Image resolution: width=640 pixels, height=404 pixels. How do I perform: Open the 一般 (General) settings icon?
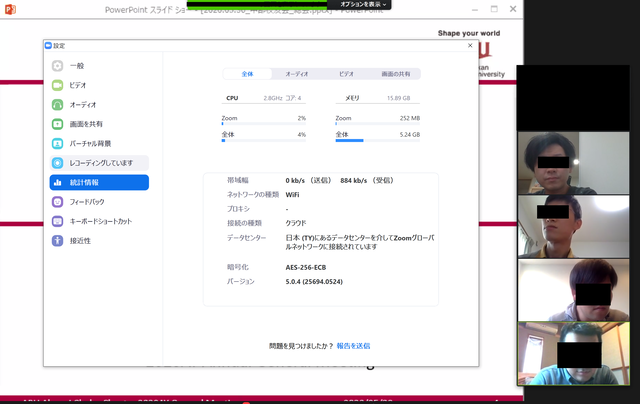(x=58, y=66)
